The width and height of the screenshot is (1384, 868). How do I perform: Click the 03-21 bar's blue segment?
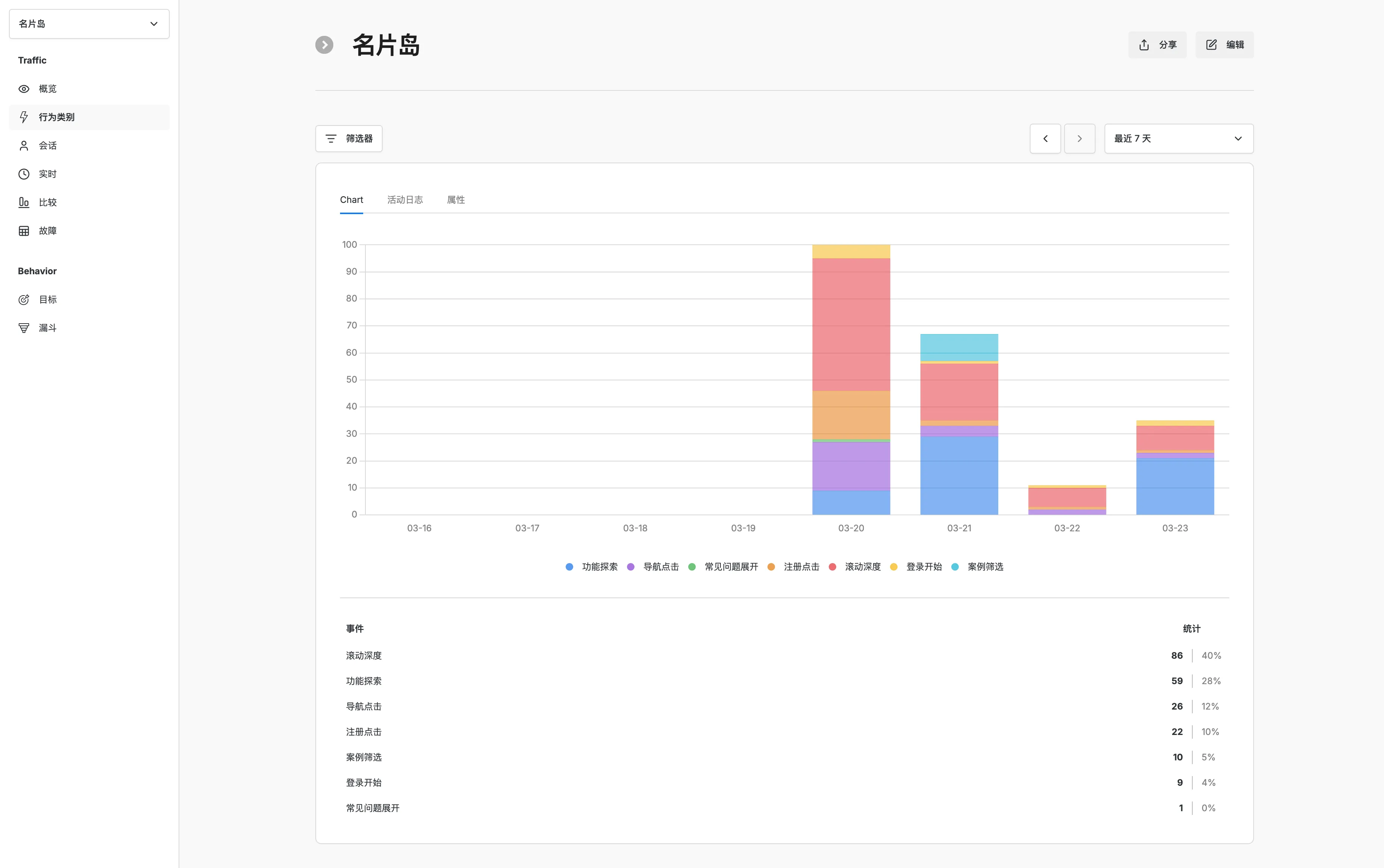959,475
